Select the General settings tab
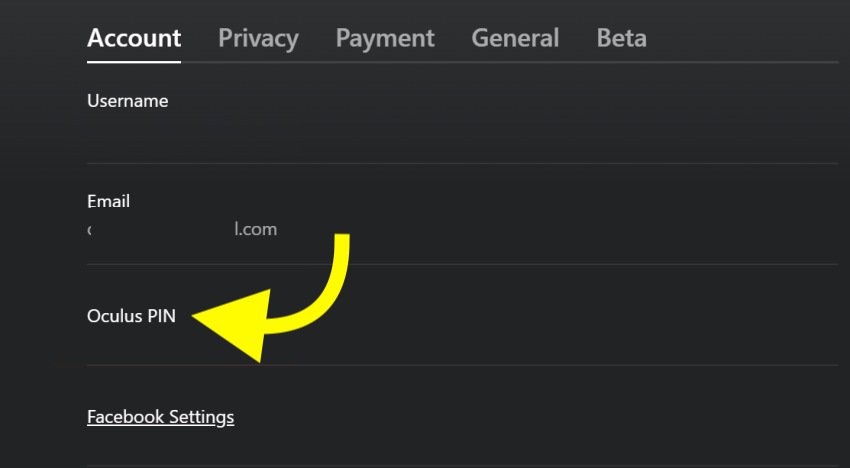 click(x=515, y=38)
